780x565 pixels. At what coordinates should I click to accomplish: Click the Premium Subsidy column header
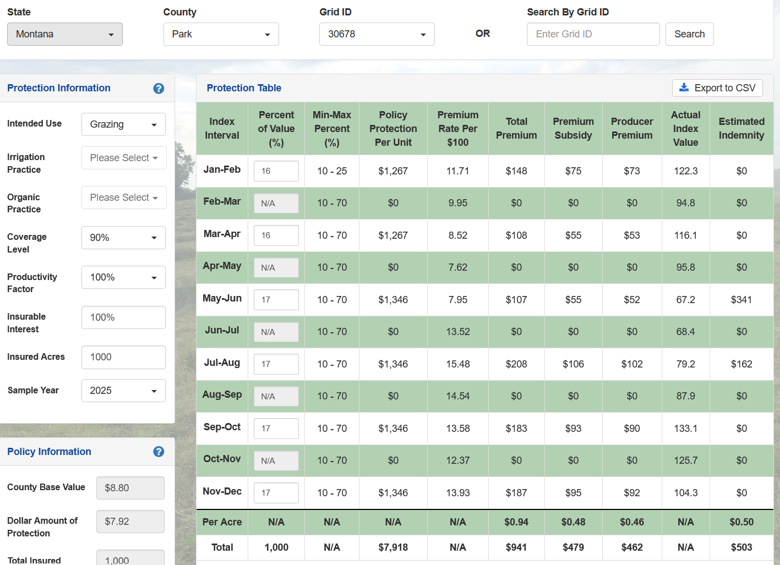(573, 128)
